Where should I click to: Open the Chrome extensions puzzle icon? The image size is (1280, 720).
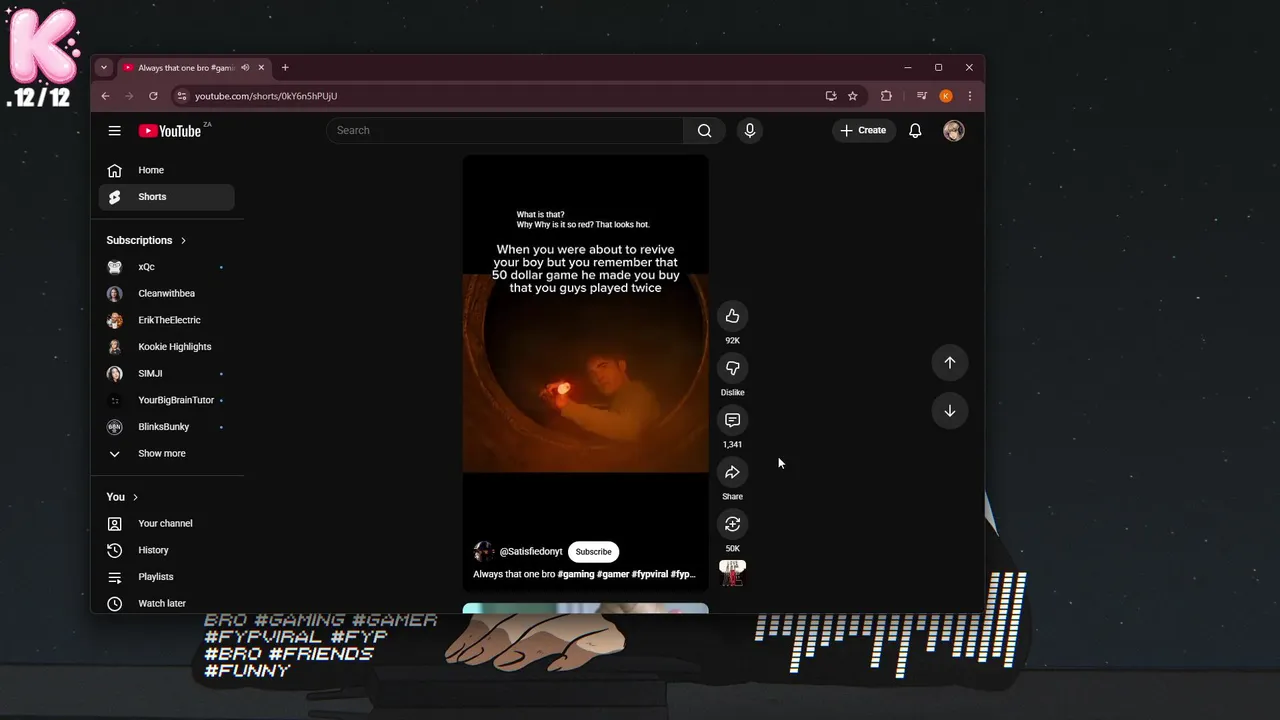[x=886, y=96]
